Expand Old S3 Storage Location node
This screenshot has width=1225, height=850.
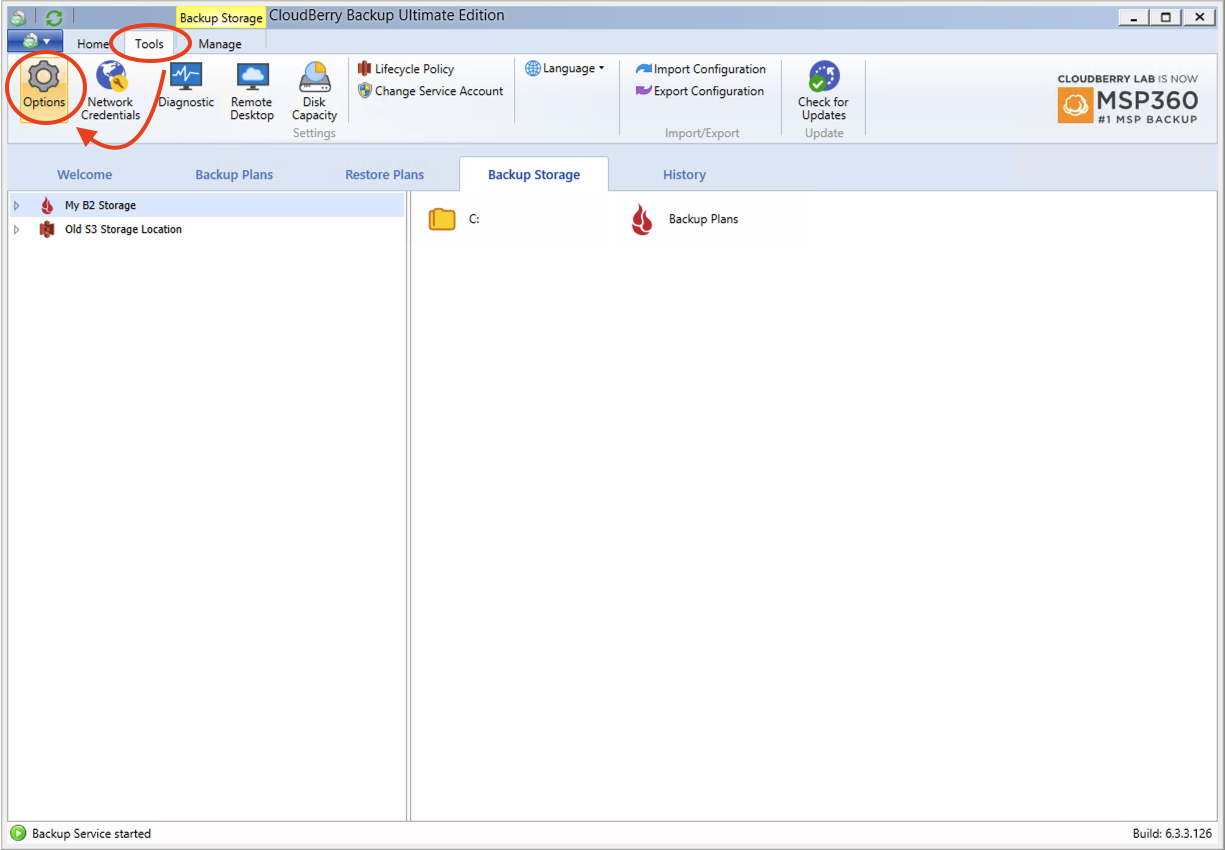pyautogui.click(x=17, y=229)
